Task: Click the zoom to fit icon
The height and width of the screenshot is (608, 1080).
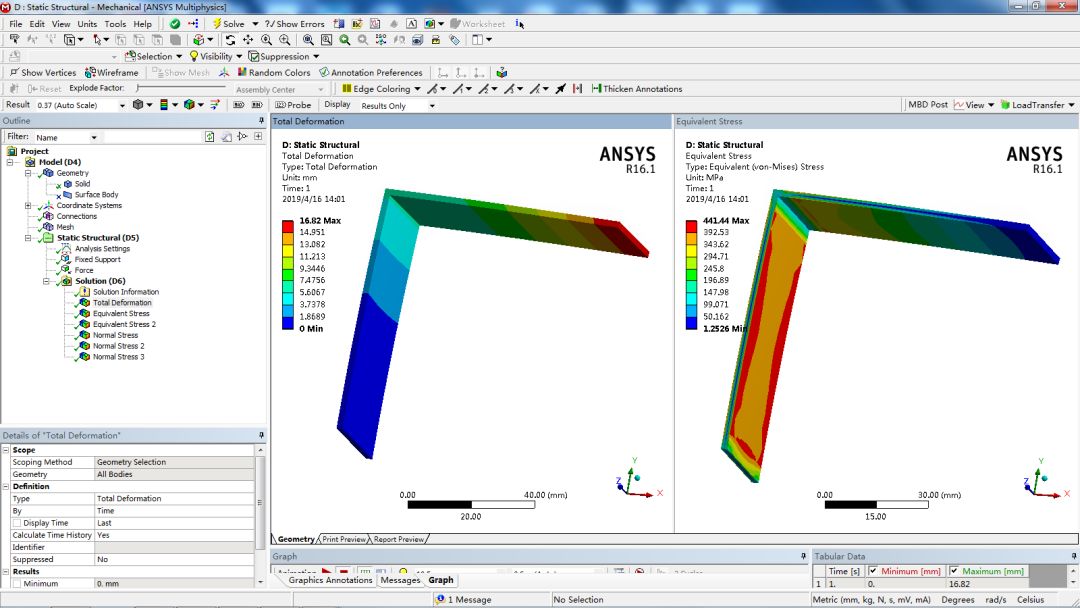Action: pyautogui.click(x=309, y=40)
